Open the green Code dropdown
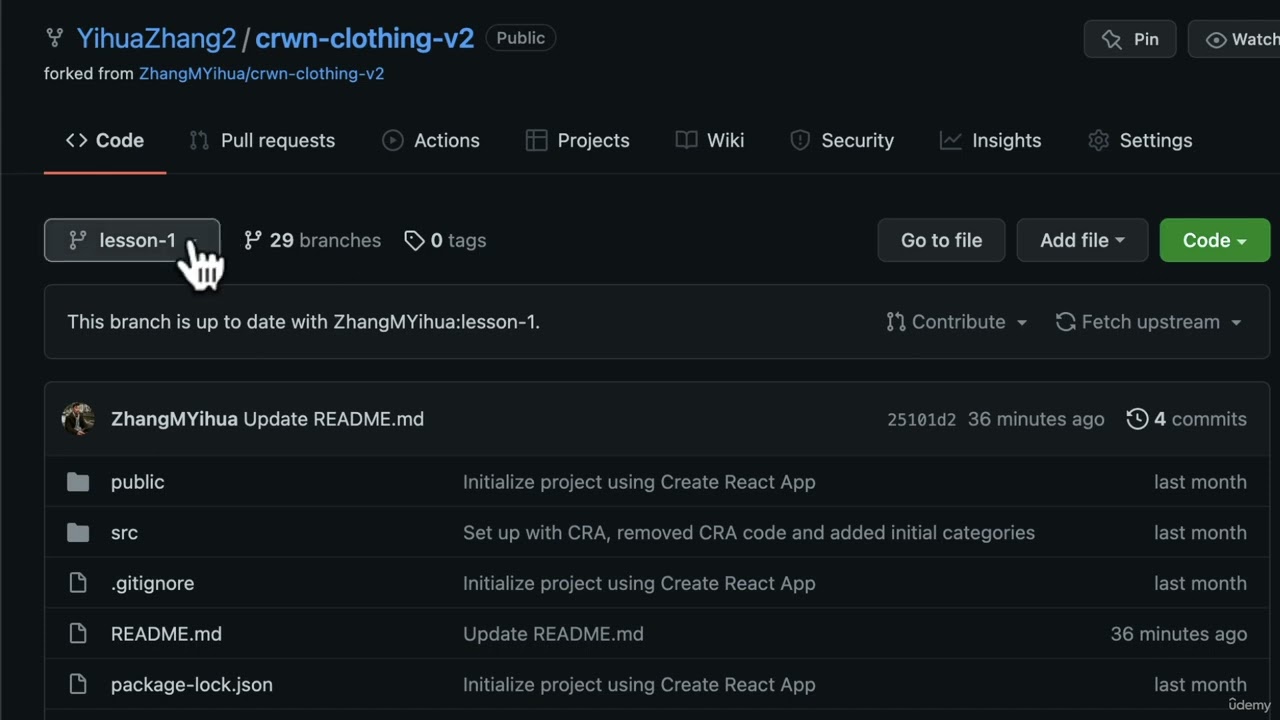Viewport: 1280px width, 720px height. [1215, 240]
